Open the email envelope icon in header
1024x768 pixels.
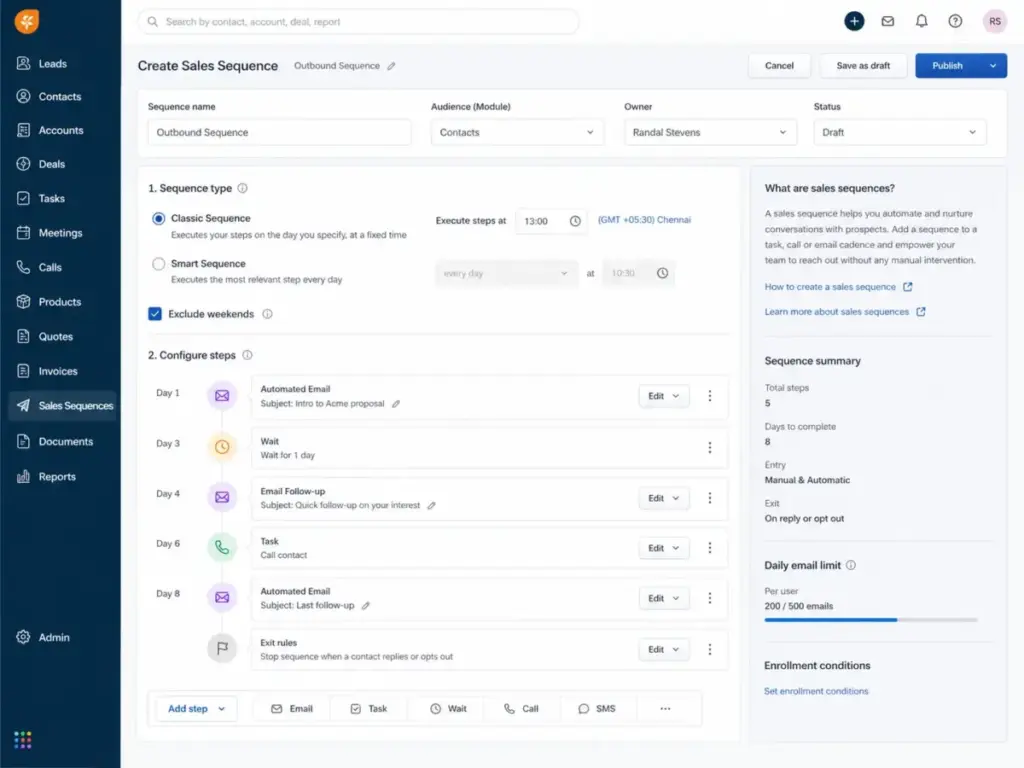click(888, 21)
